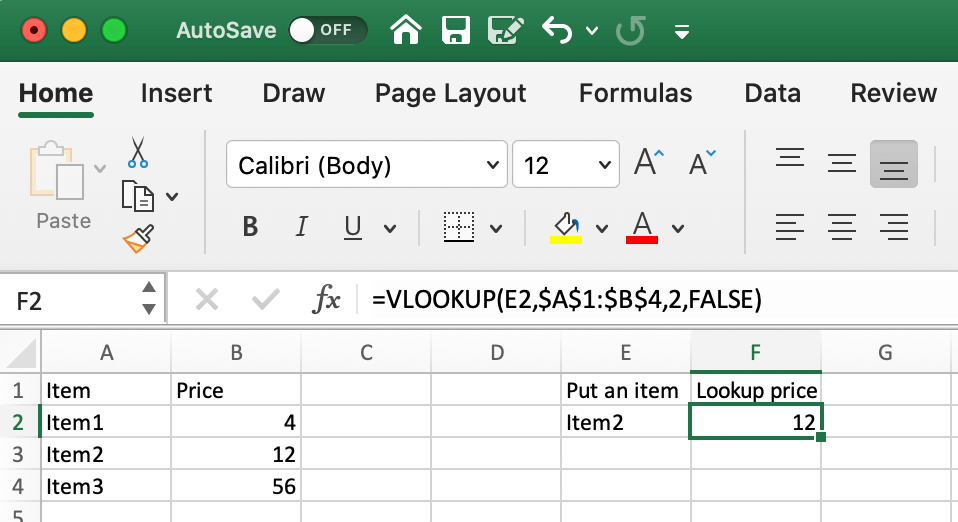Image resolution: width=958 pixels, height=522 pixels.
Task: Select cell E2 containing Item2
Action: click(625, 423)
